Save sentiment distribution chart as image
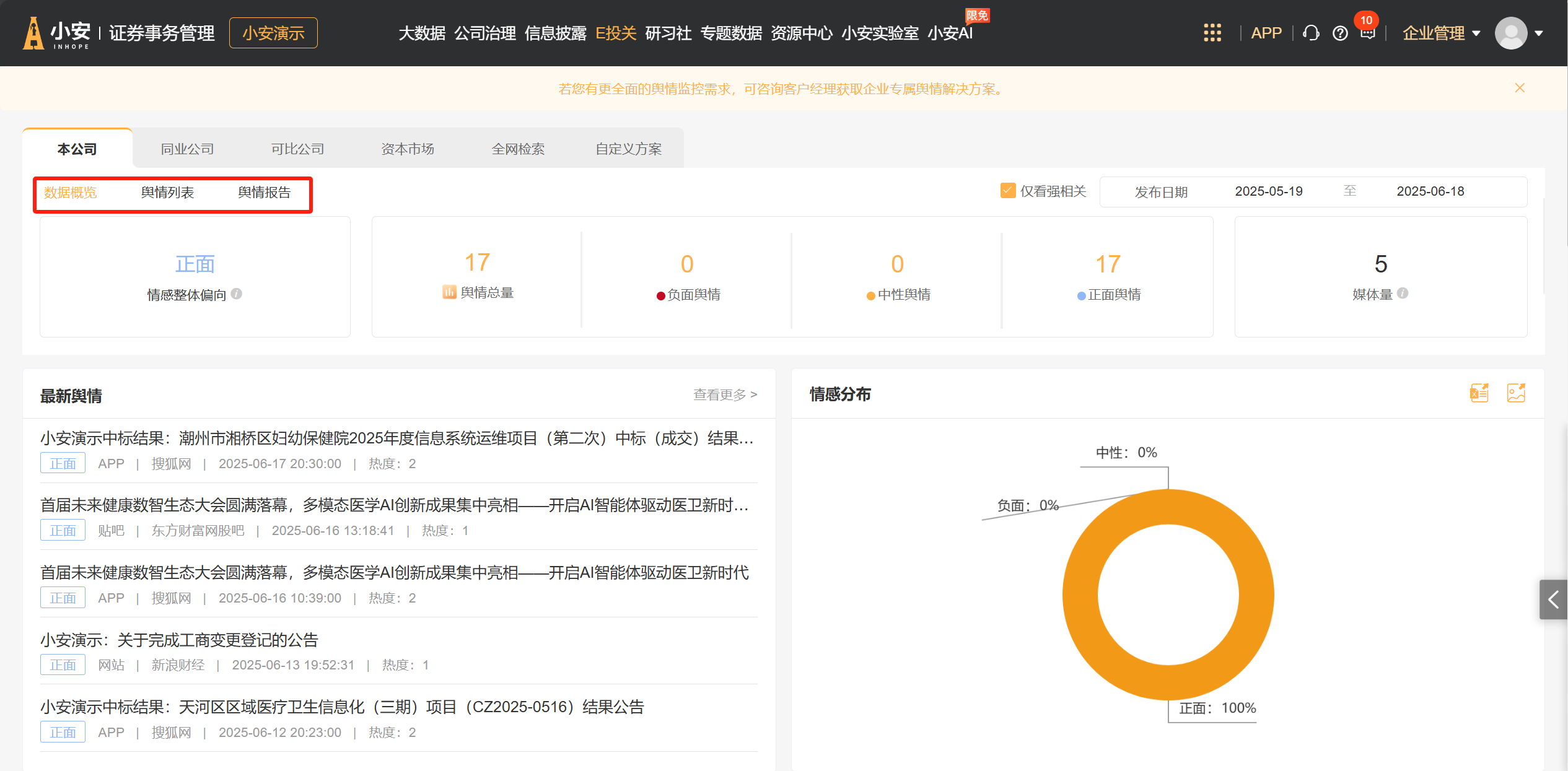 [1516, 393]
